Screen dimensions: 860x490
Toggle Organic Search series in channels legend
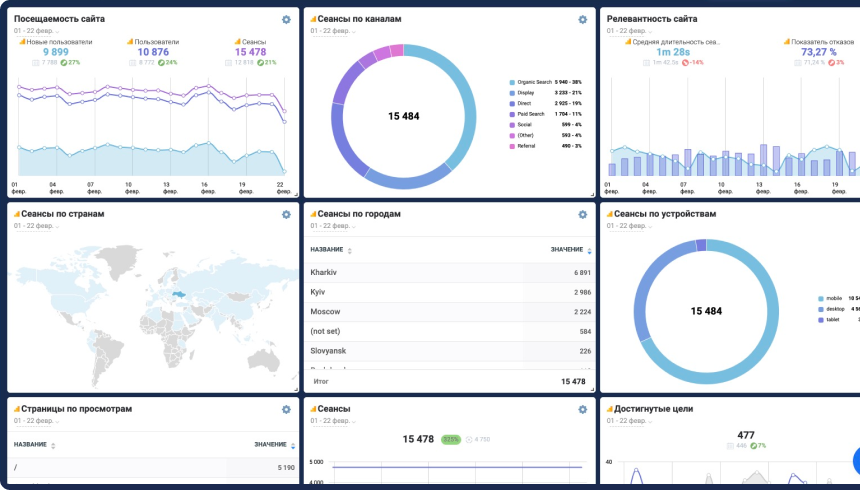(x=539, y=82)
